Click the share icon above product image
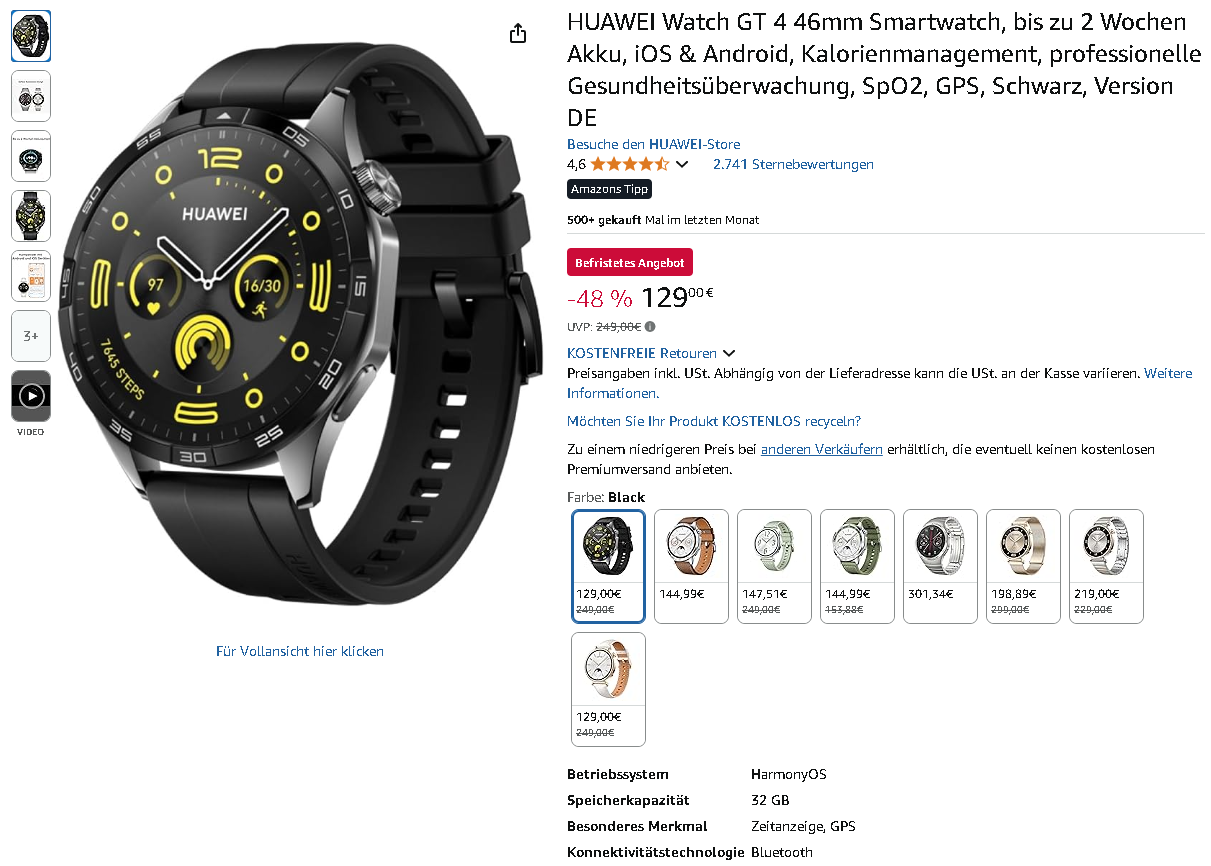The width and height of the screenshot is (1211, 866). coord(517,34)
